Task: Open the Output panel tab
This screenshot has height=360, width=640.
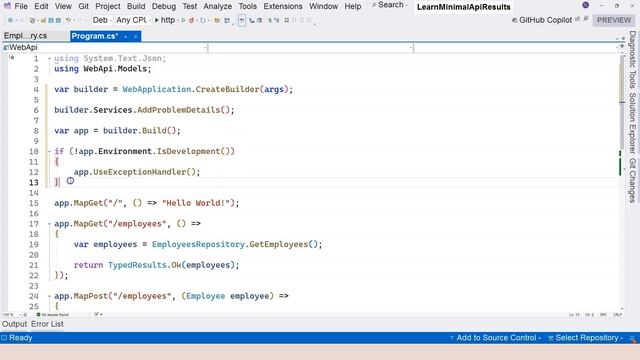Action: tap(14, 324)
